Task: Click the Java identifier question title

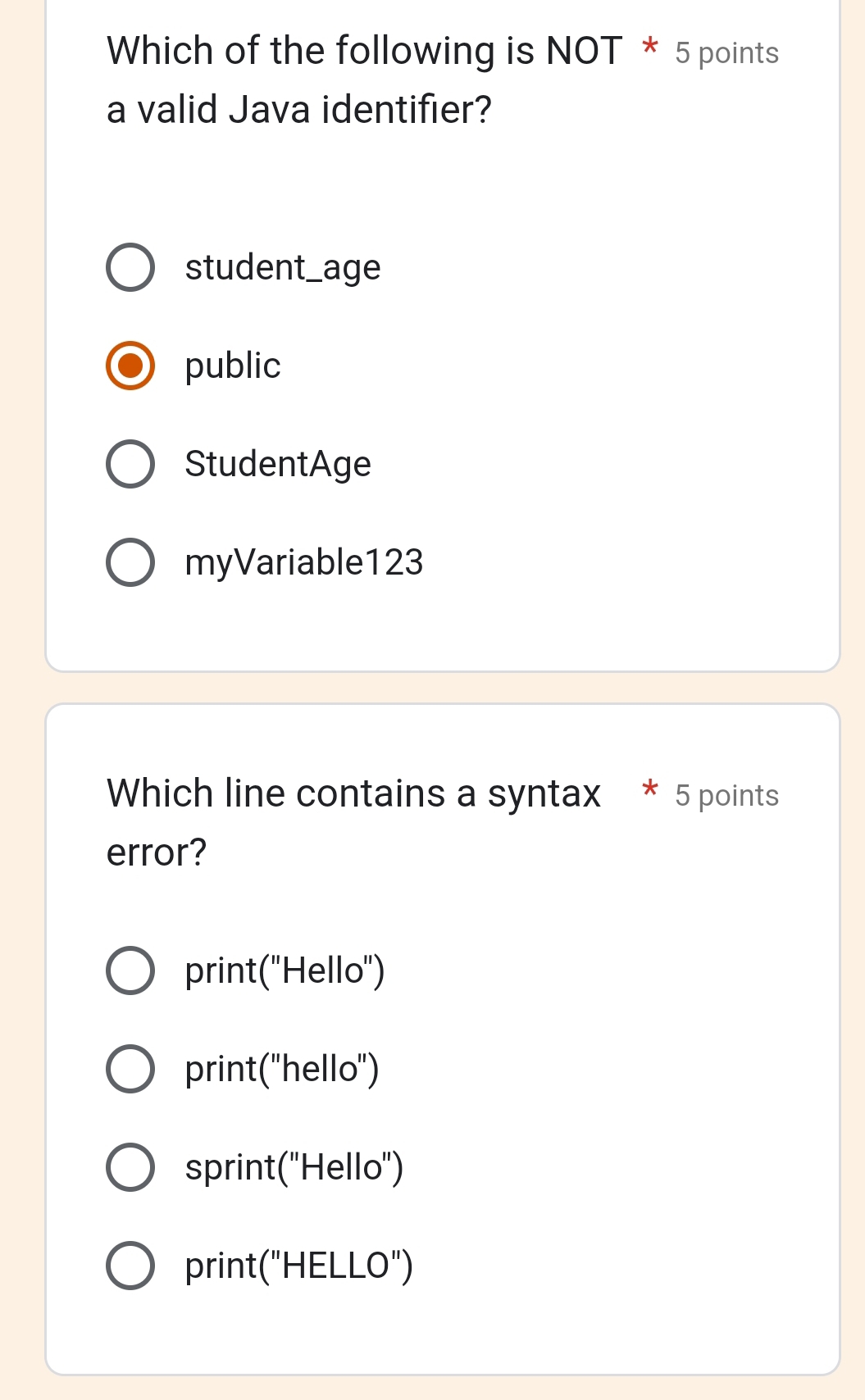Action: [363, 80]
